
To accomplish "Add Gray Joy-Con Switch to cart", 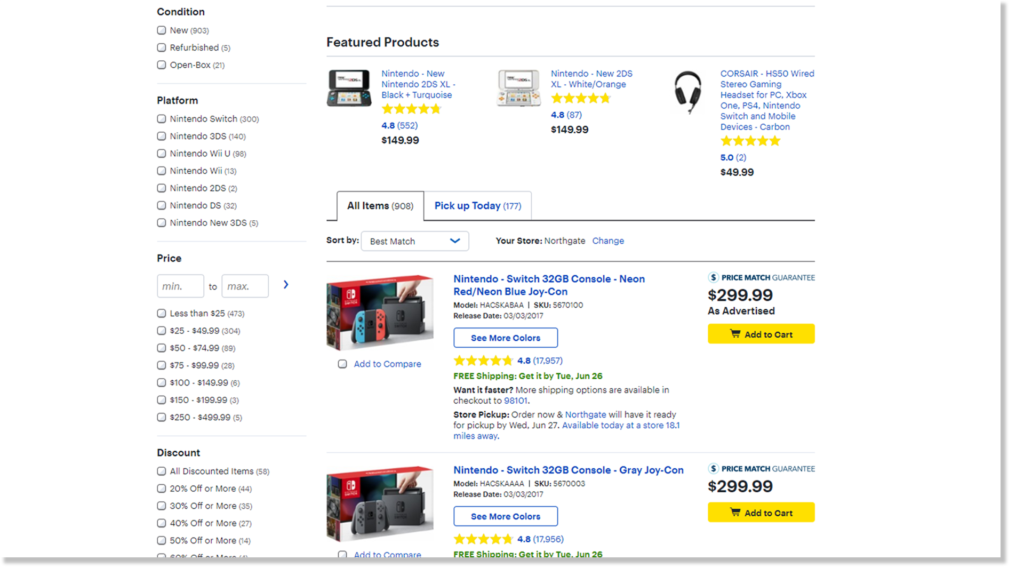I will pos(760,513).
